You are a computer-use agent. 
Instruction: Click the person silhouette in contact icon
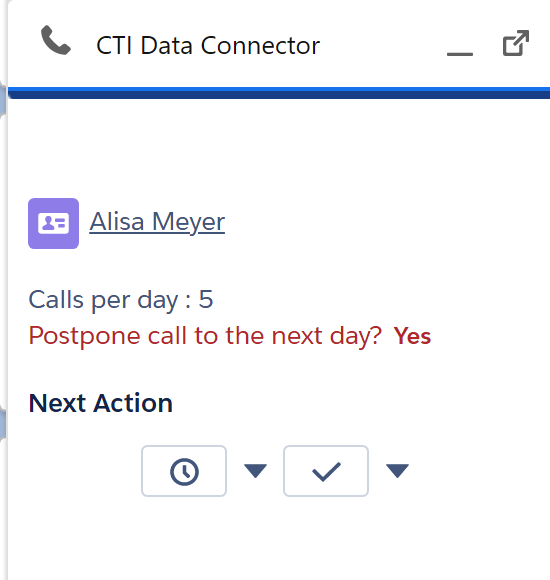point(47,223)
